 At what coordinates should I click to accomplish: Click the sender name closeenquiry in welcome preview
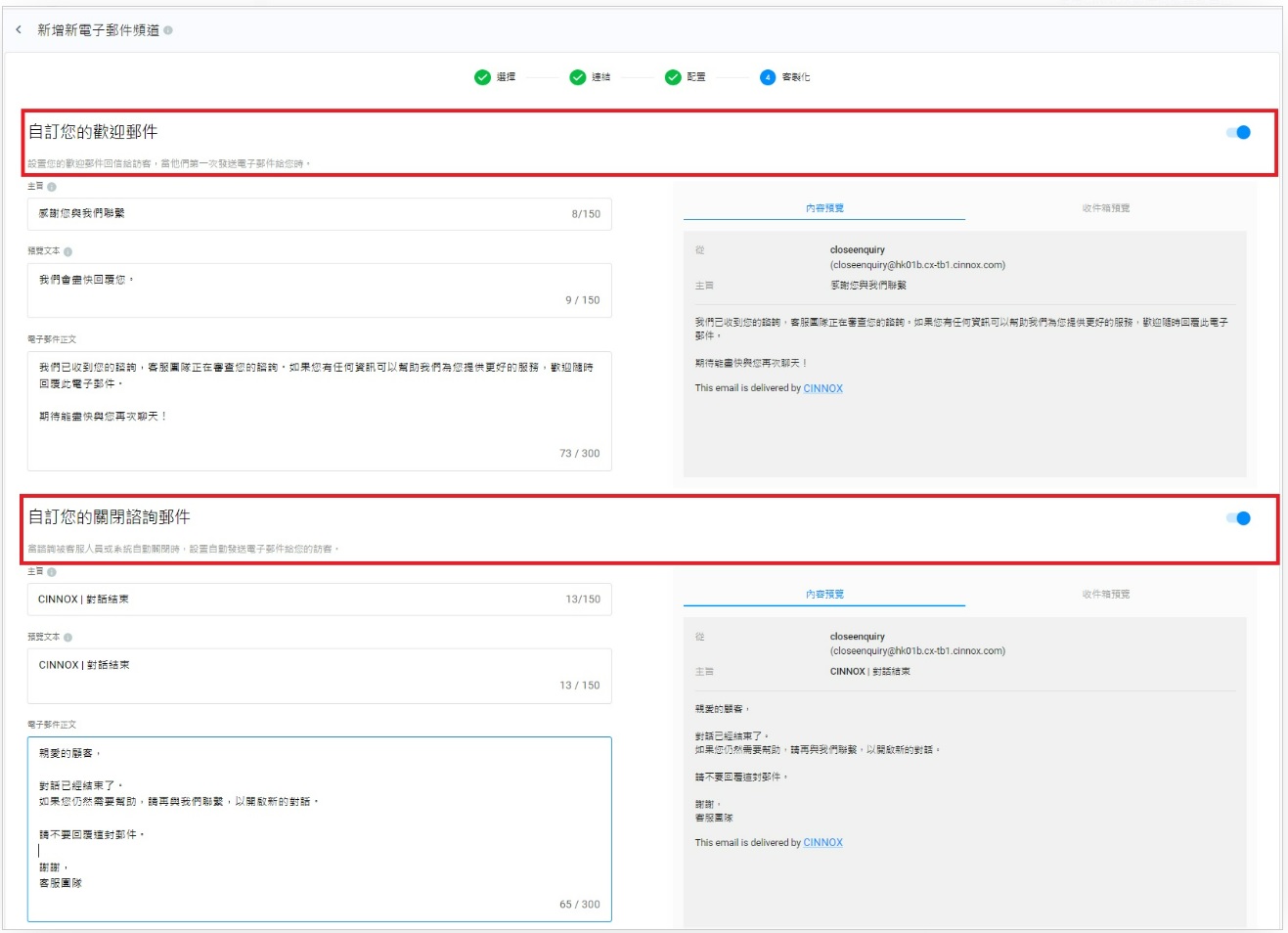coord(858,250)
